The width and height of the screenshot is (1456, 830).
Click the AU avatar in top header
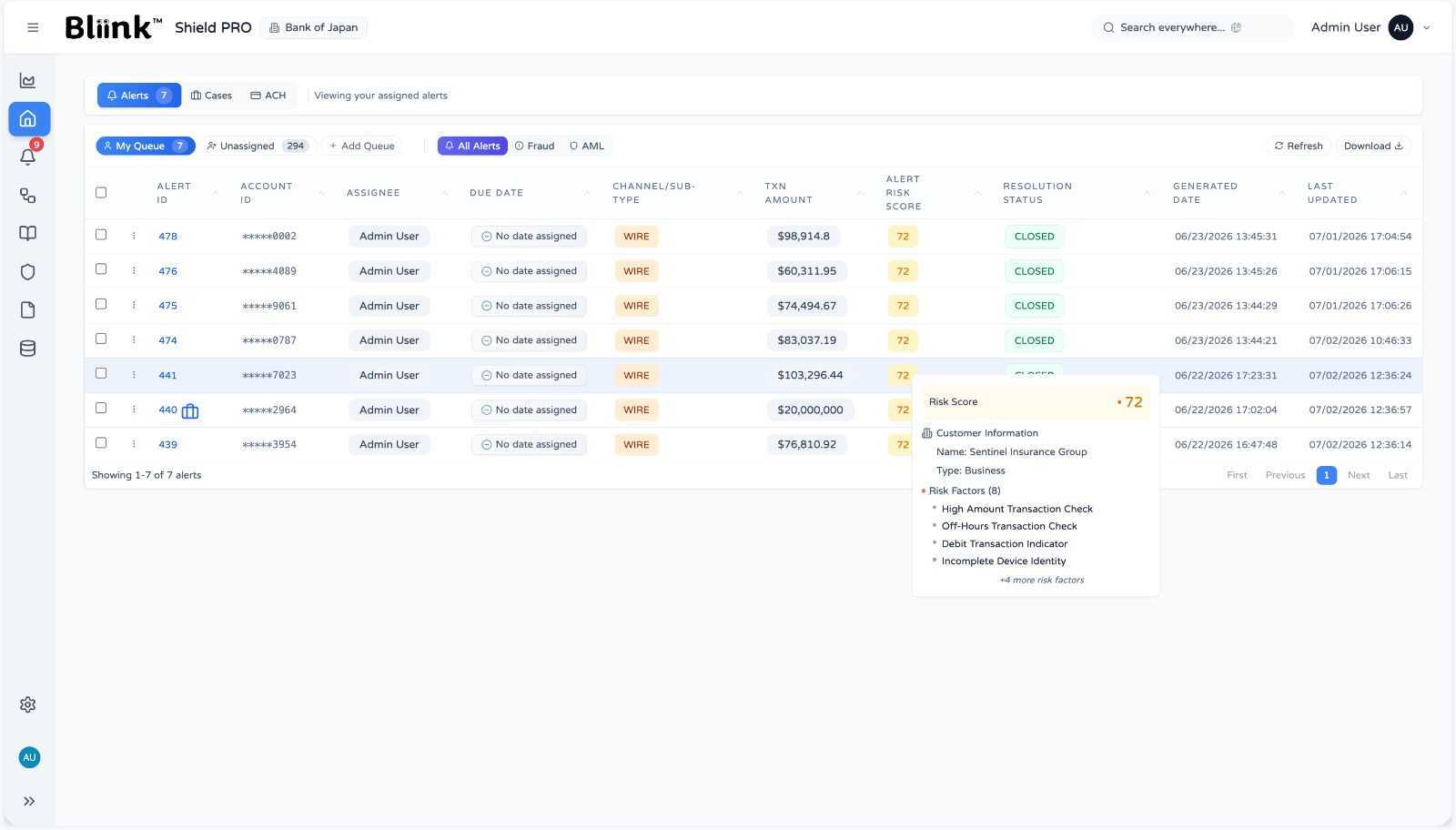coord(1400,27)
